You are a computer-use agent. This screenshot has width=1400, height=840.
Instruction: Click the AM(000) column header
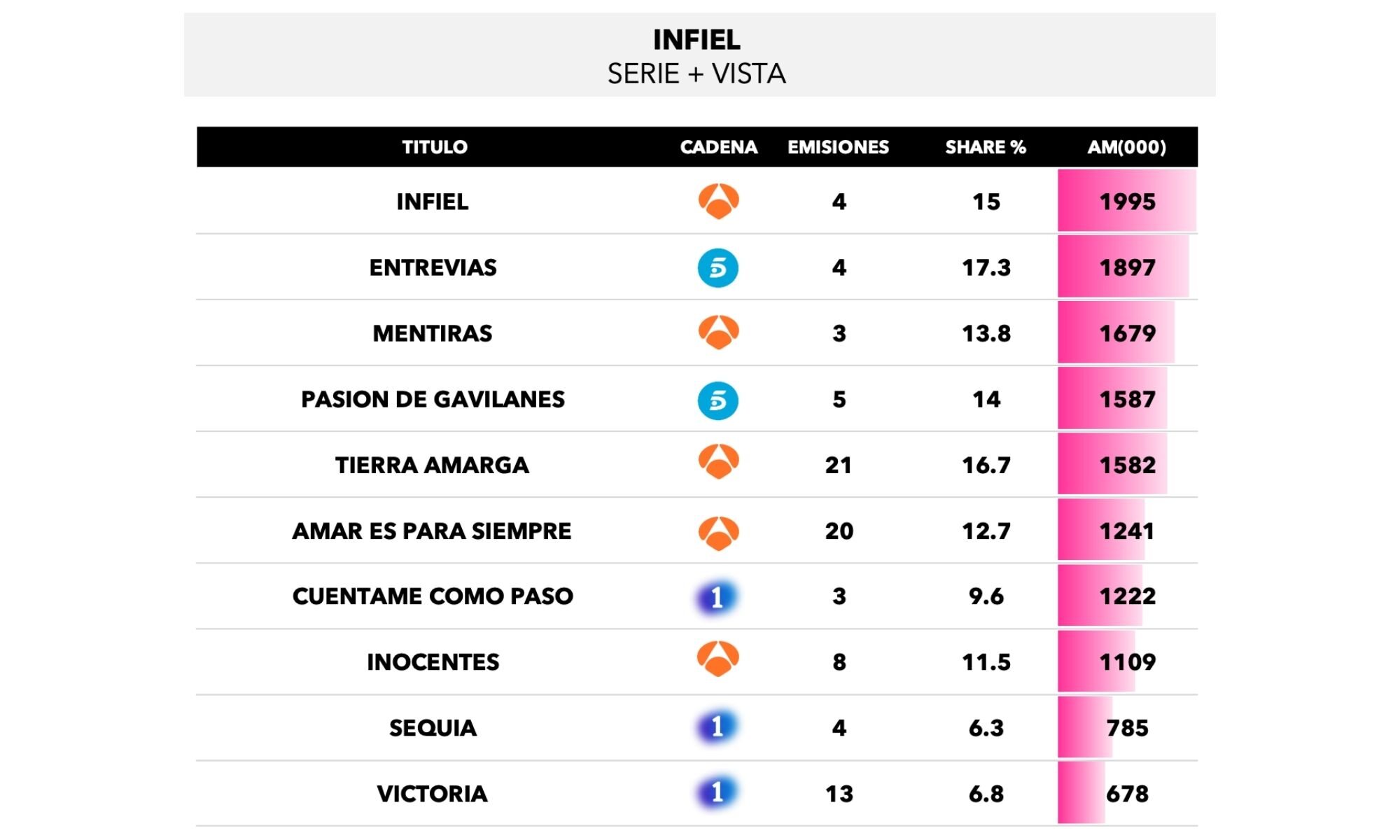point(1126,147)
